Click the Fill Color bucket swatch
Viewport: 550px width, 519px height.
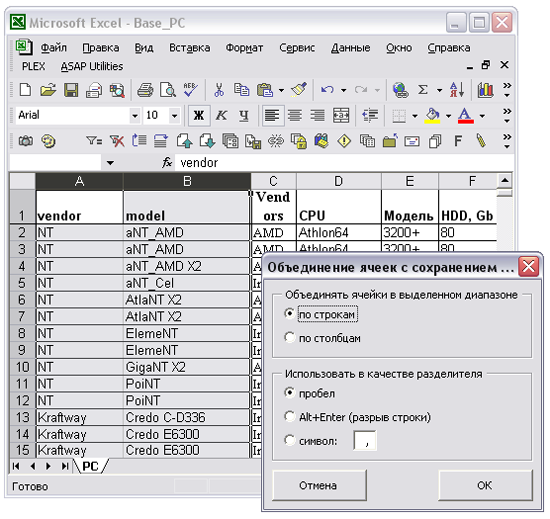click(432, 115)
